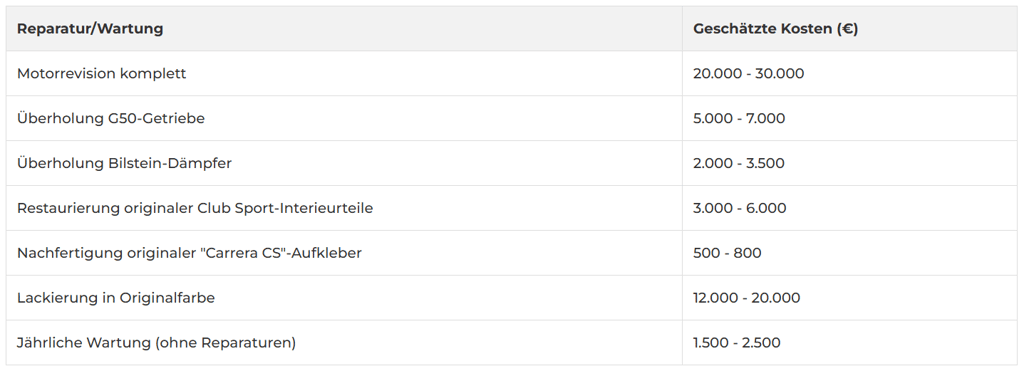Click the cost value 5.000 - 7.000
Viewport: 1024px width, 371px height.
[739, 118]
